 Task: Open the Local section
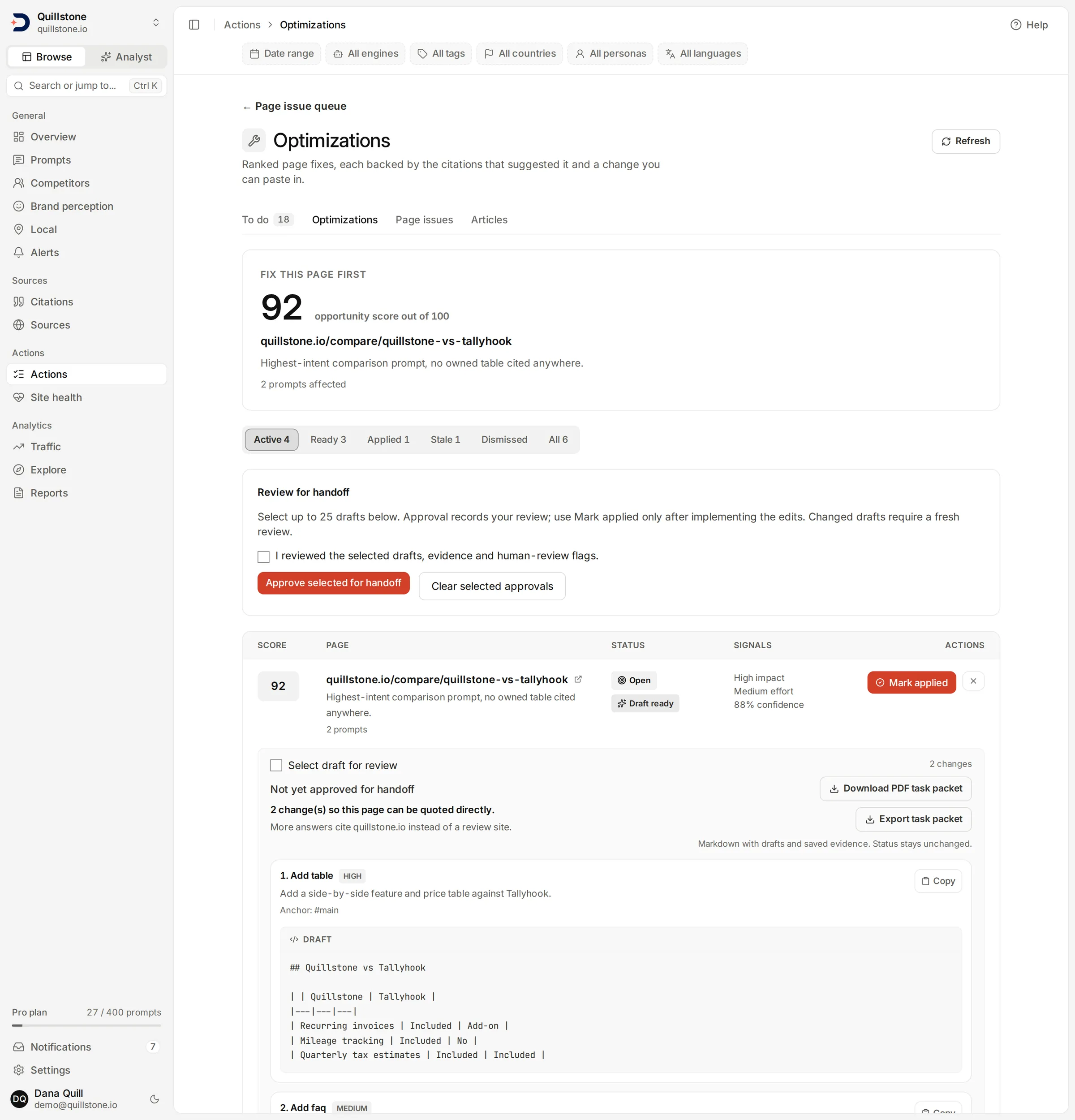[x=86, y=229]
